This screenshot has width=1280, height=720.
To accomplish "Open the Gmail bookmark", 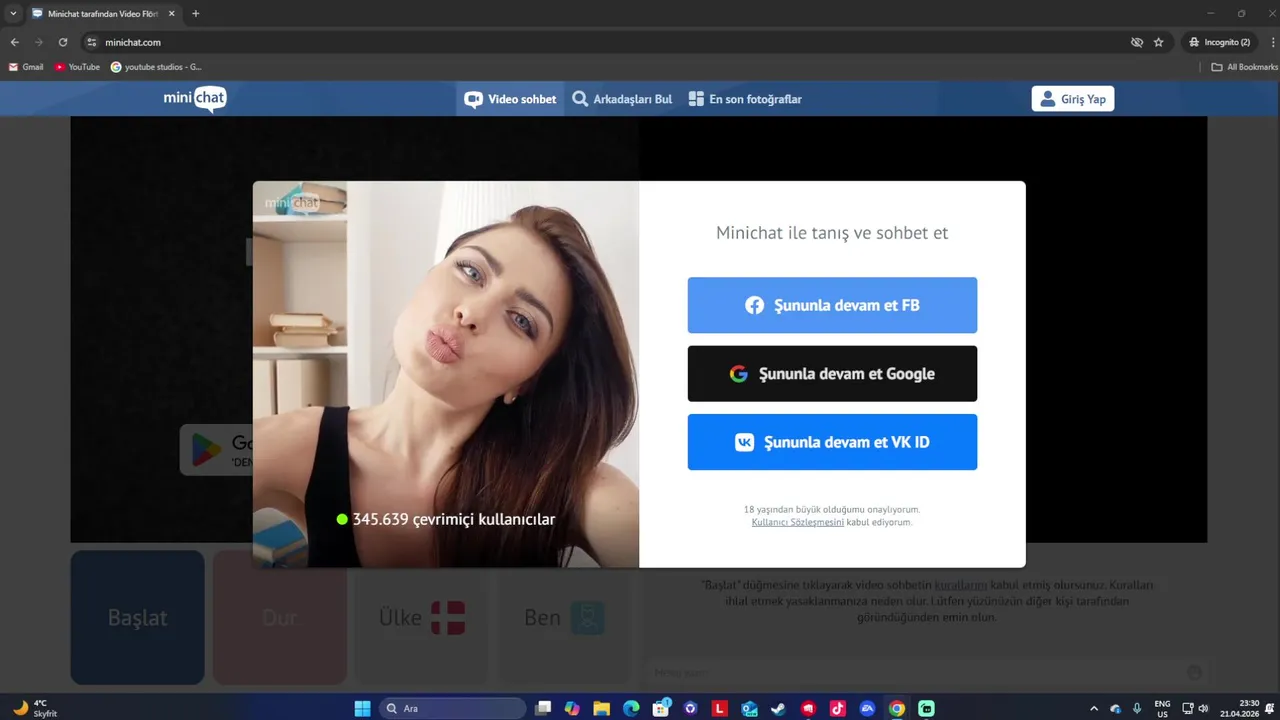I will tap(26, 67).
